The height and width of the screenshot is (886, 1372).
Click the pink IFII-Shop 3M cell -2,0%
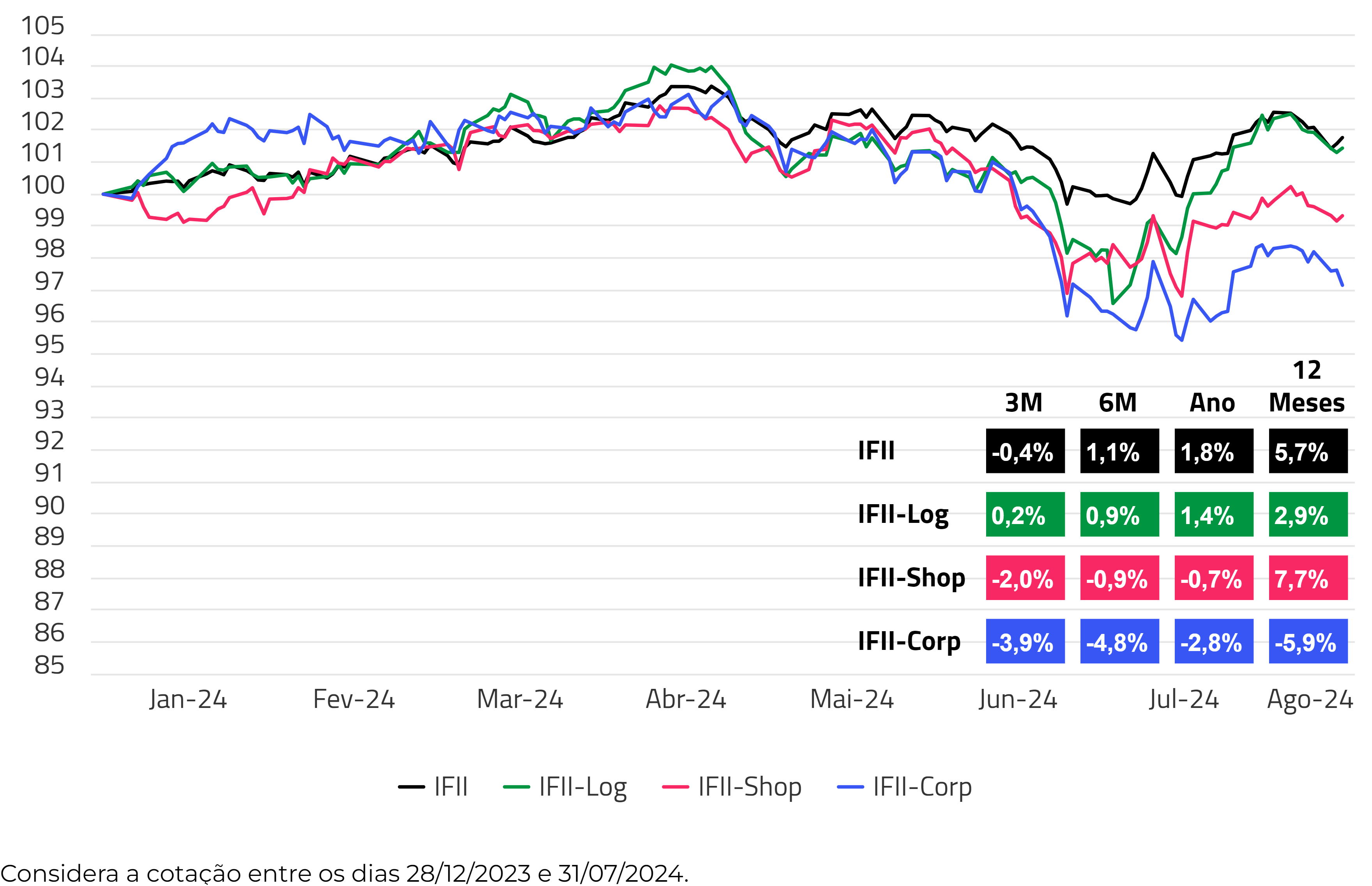coord(1025,578)
